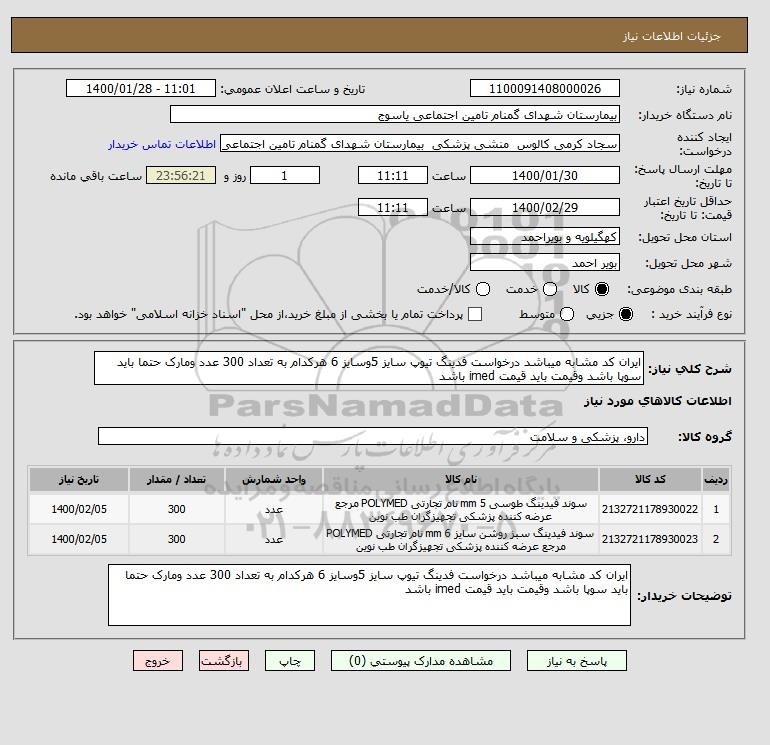Click the بازگشت button
This screenshot has width=770, height=745.
point(224,661)
